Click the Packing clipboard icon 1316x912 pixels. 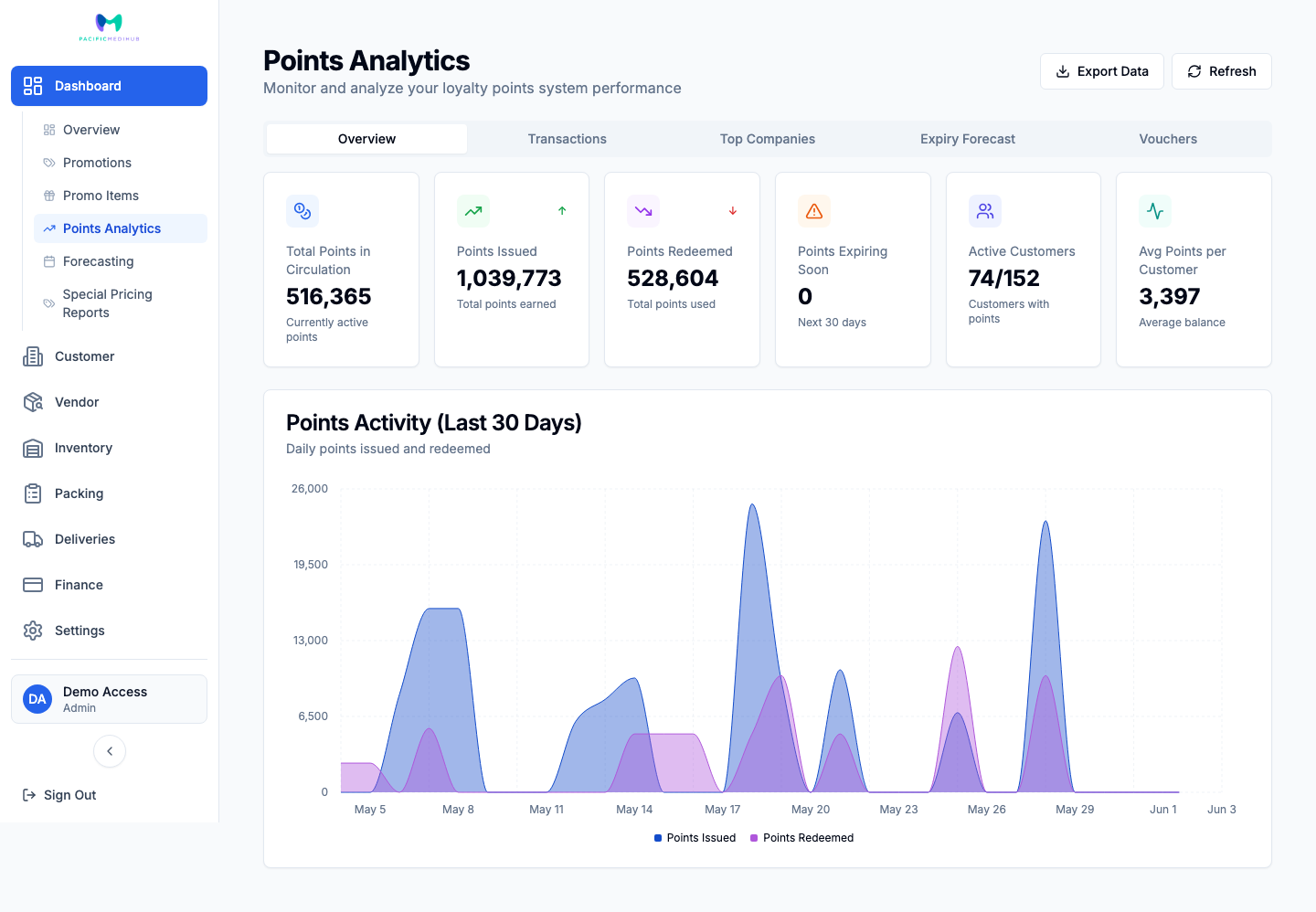click(x=33, y=493)
